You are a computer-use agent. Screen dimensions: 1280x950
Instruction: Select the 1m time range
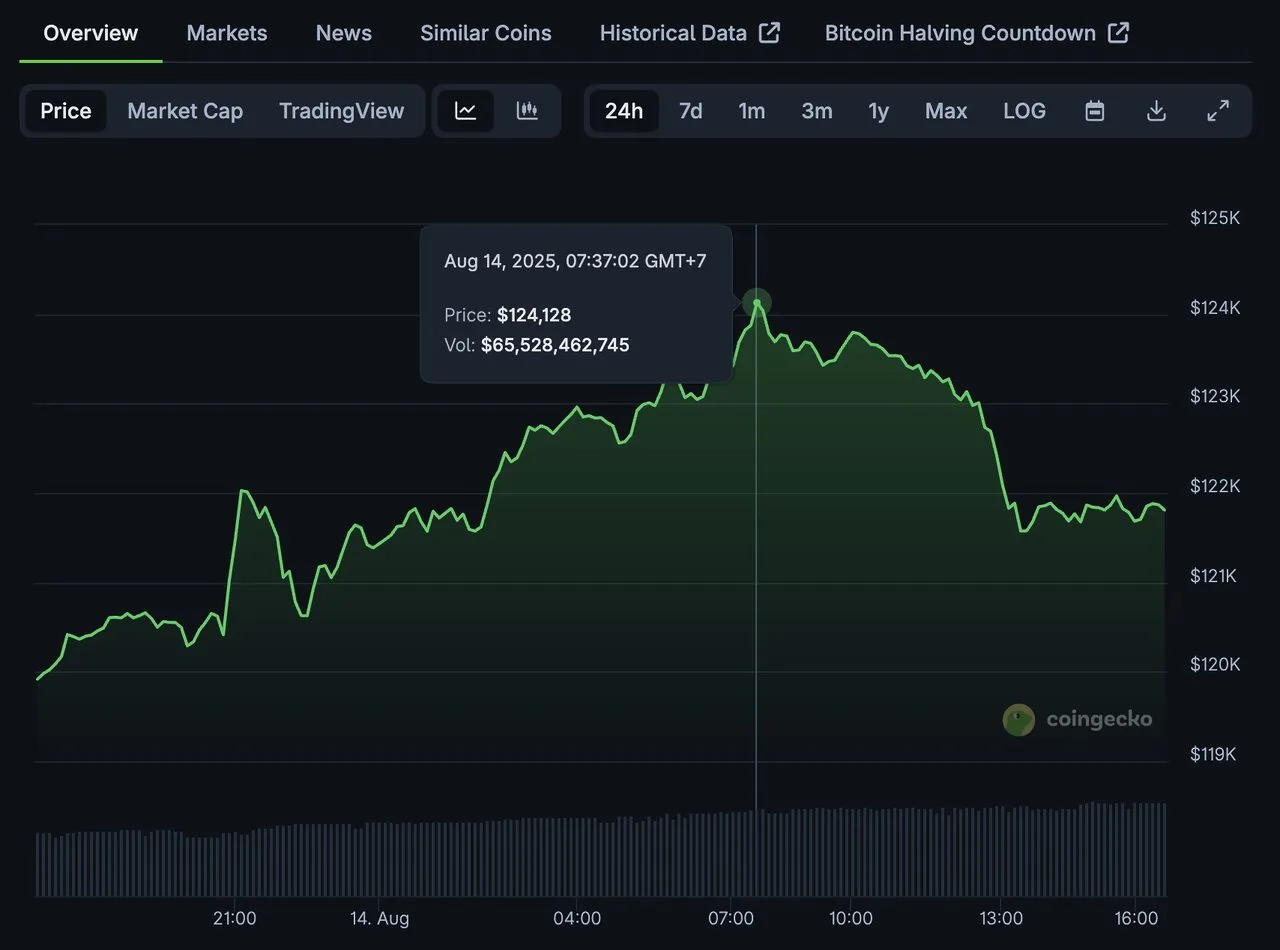point(751,111)
